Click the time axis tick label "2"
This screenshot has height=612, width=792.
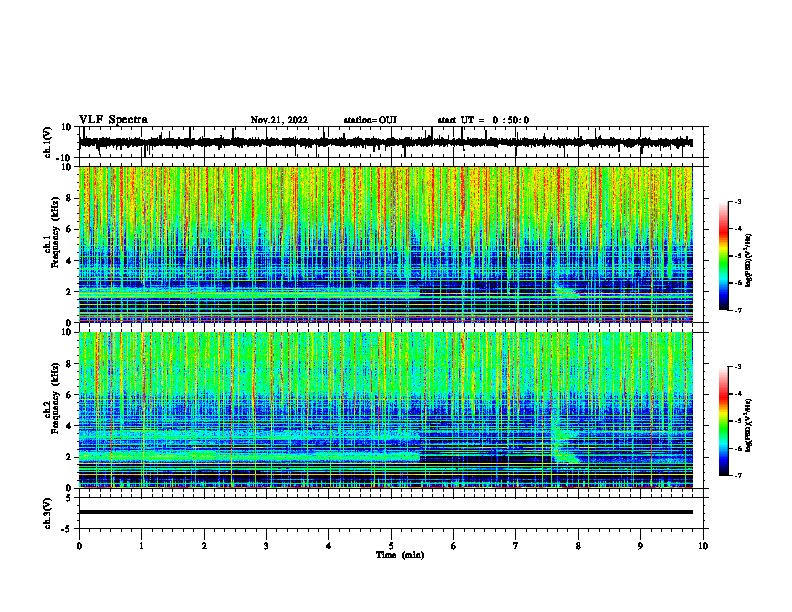pyautogui.click(x=204, y=546)
